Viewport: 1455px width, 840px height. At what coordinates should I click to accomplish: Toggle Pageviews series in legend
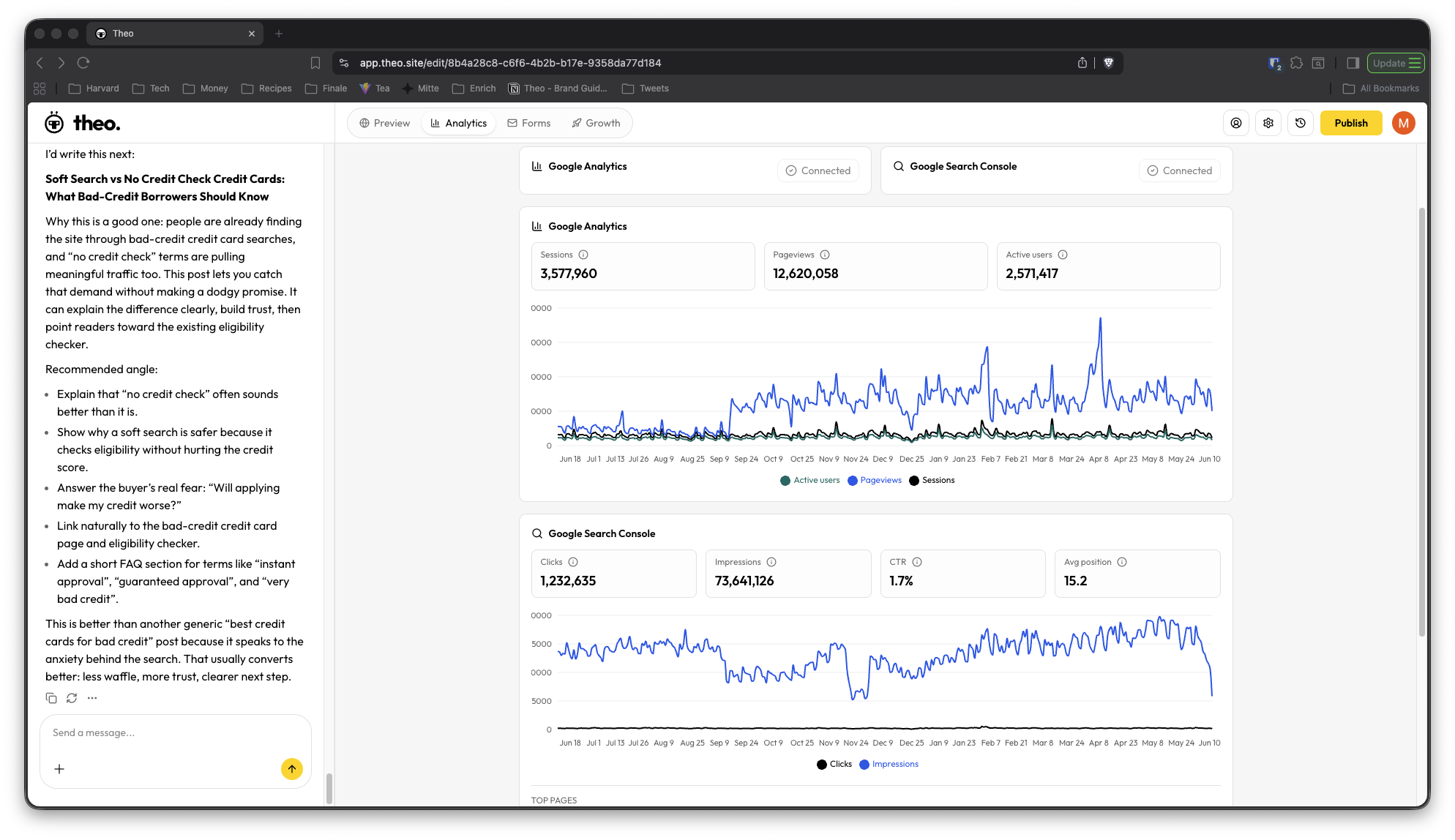(x=875, y=480)
